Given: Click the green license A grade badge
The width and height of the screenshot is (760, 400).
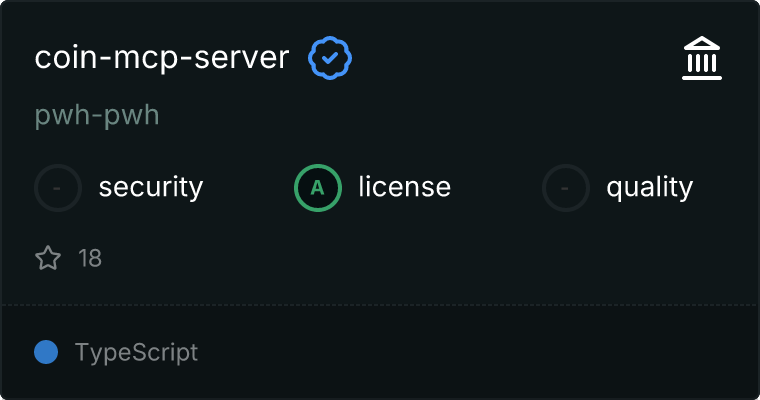Looking at the screenshot, I should tap(318, 187).
